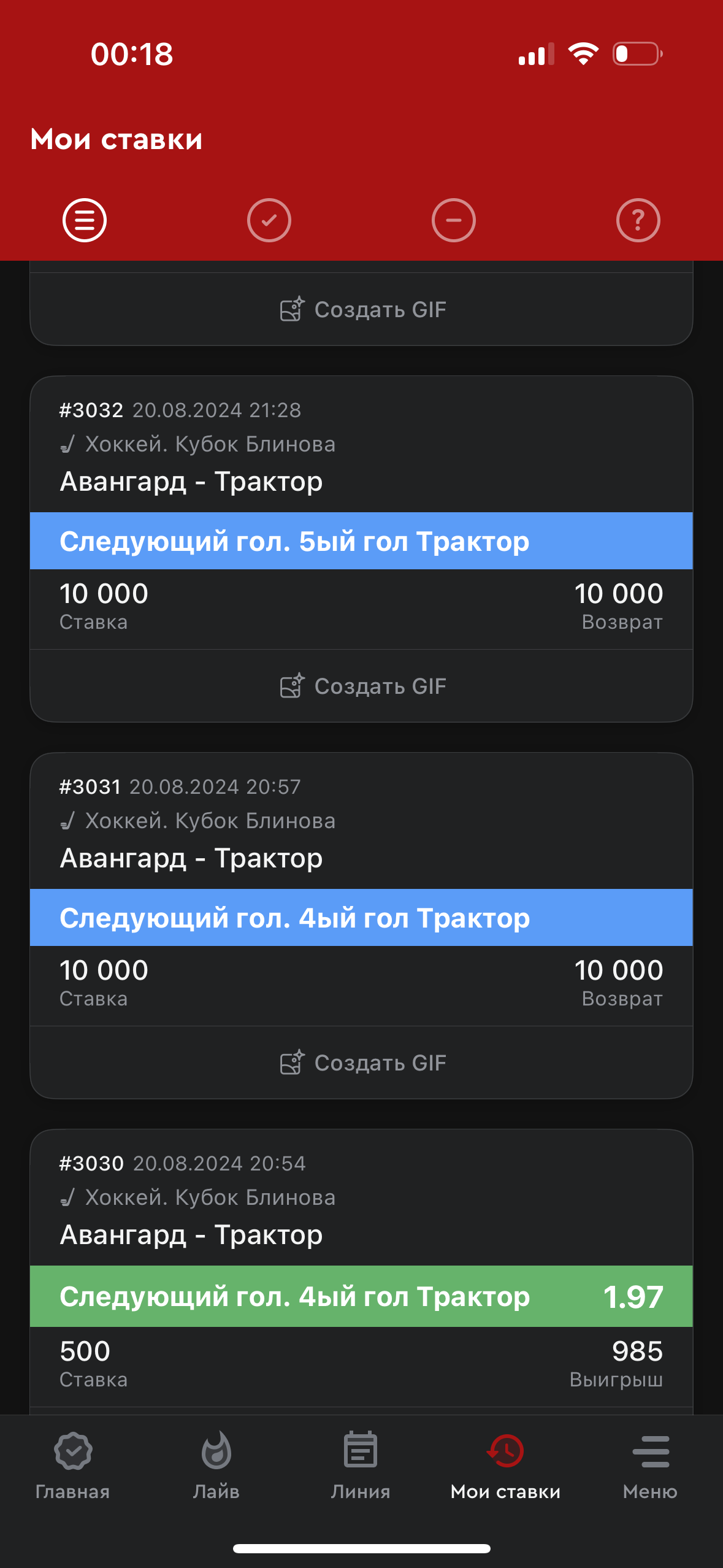This screenshot has width=723, height=1568.
Task: Open bet #3030 Авангард - Трактор card
Action: click(191, 1235)
